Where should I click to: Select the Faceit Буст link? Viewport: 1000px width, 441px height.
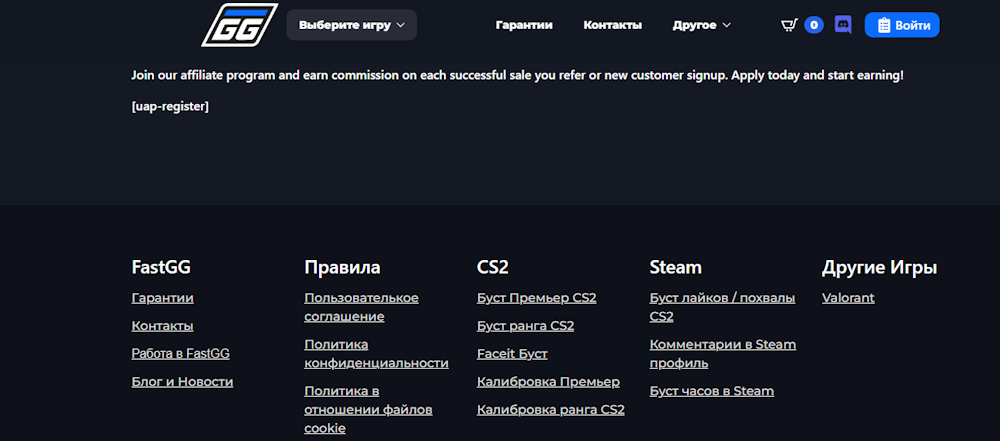(x=512, y=353)
